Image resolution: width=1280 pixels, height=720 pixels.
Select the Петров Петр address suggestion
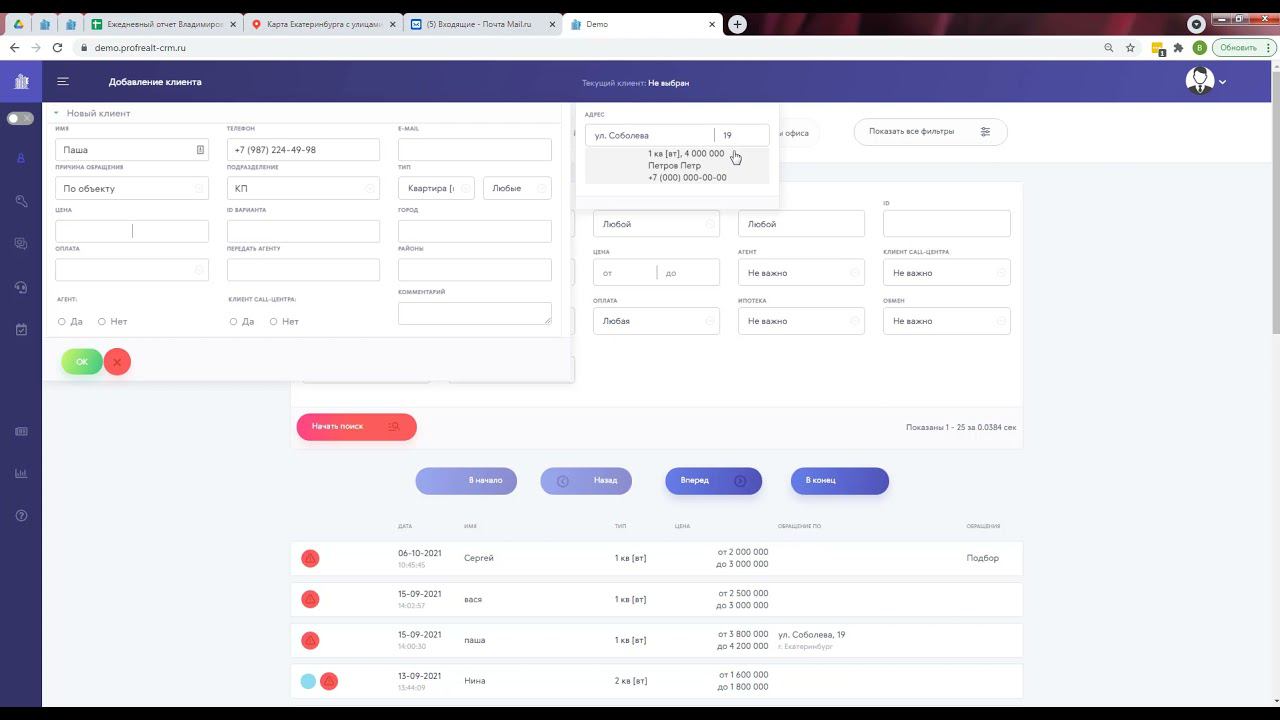point(677,166)
